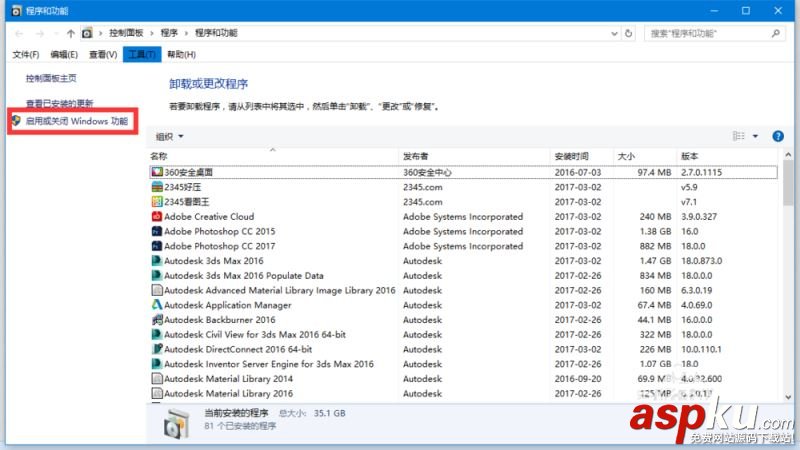This screenshot has height=450, width=800.
Task: Click the Autodesk Application Manager icon
Action: (x=157, y=305)
